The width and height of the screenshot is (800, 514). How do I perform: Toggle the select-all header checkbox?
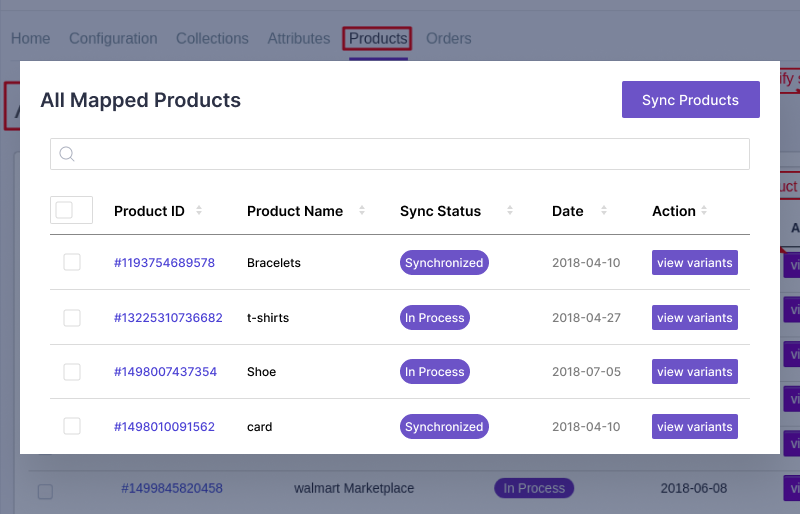coord(64,210)
